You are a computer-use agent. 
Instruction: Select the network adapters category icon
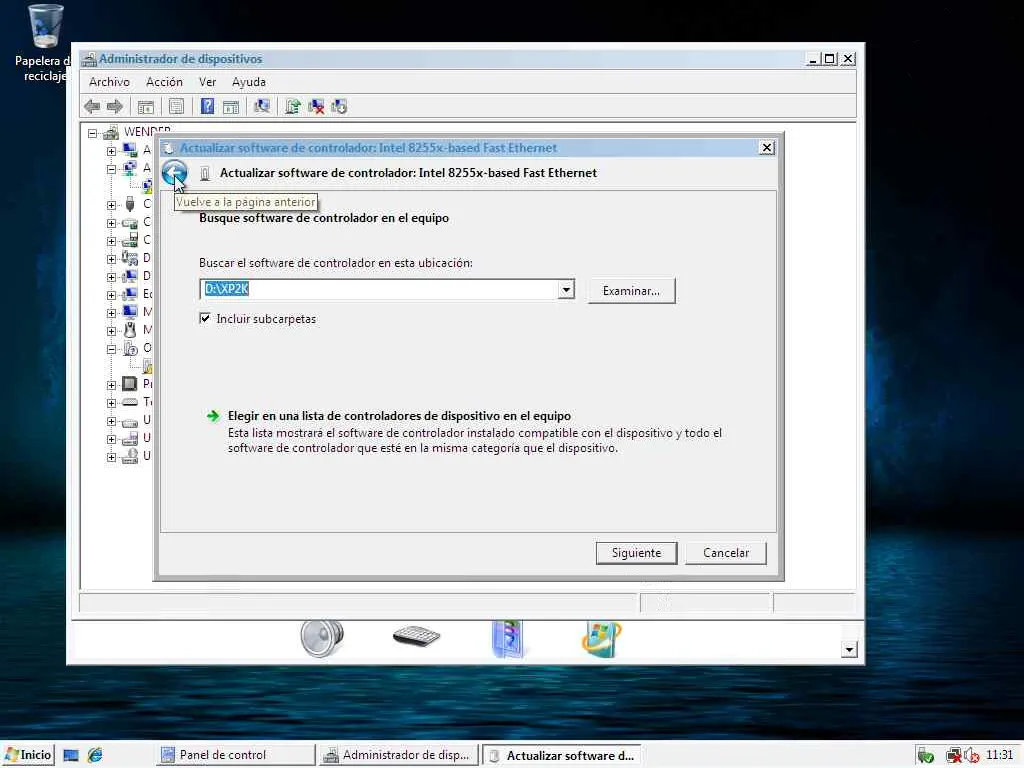(x=130, y=168)
